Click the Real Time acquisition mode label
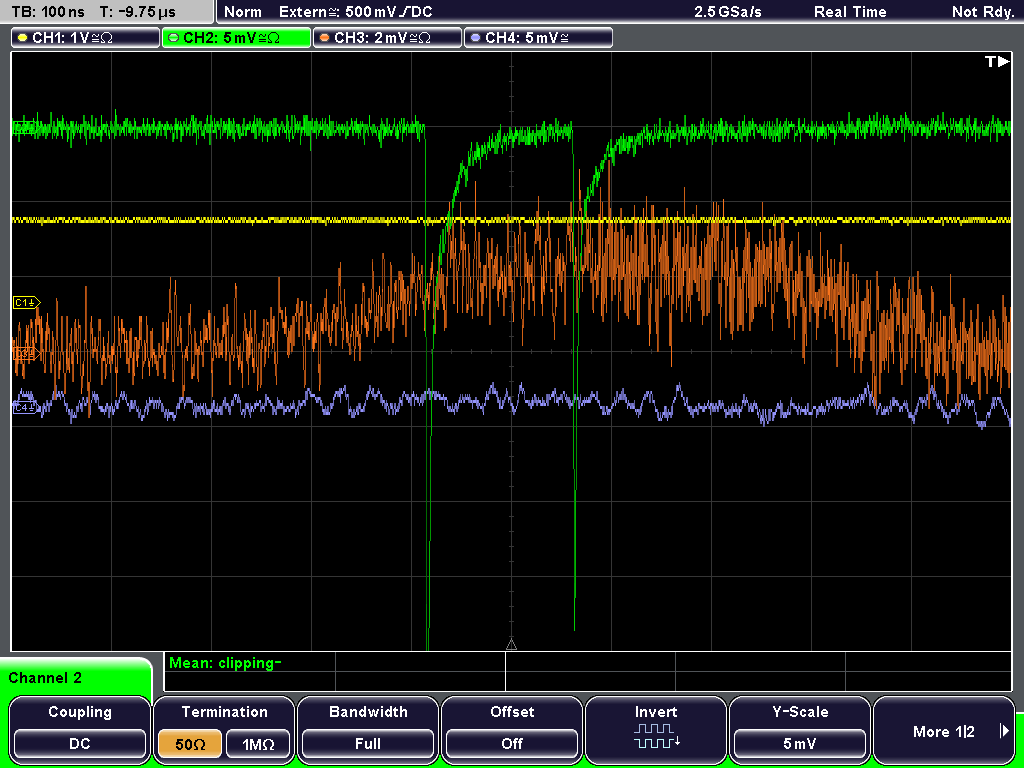Viewport: 1024px width, 768px height. click(850, 12)
